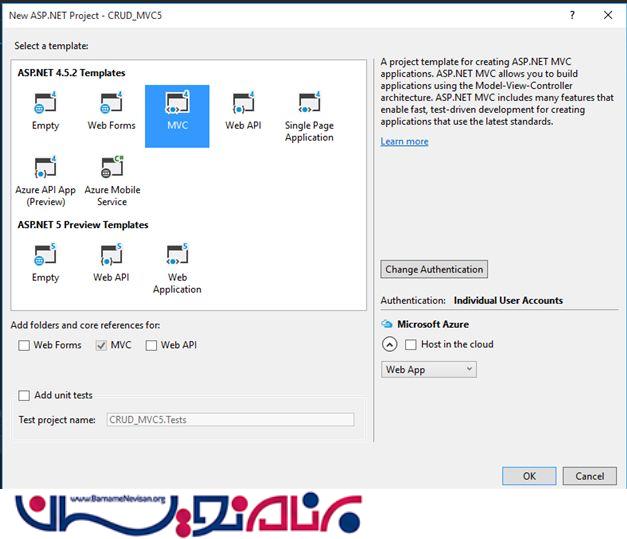This screenshot has width=627, height=539.
Task: Click the Individual User Accounts text
Action: point(508,300)
